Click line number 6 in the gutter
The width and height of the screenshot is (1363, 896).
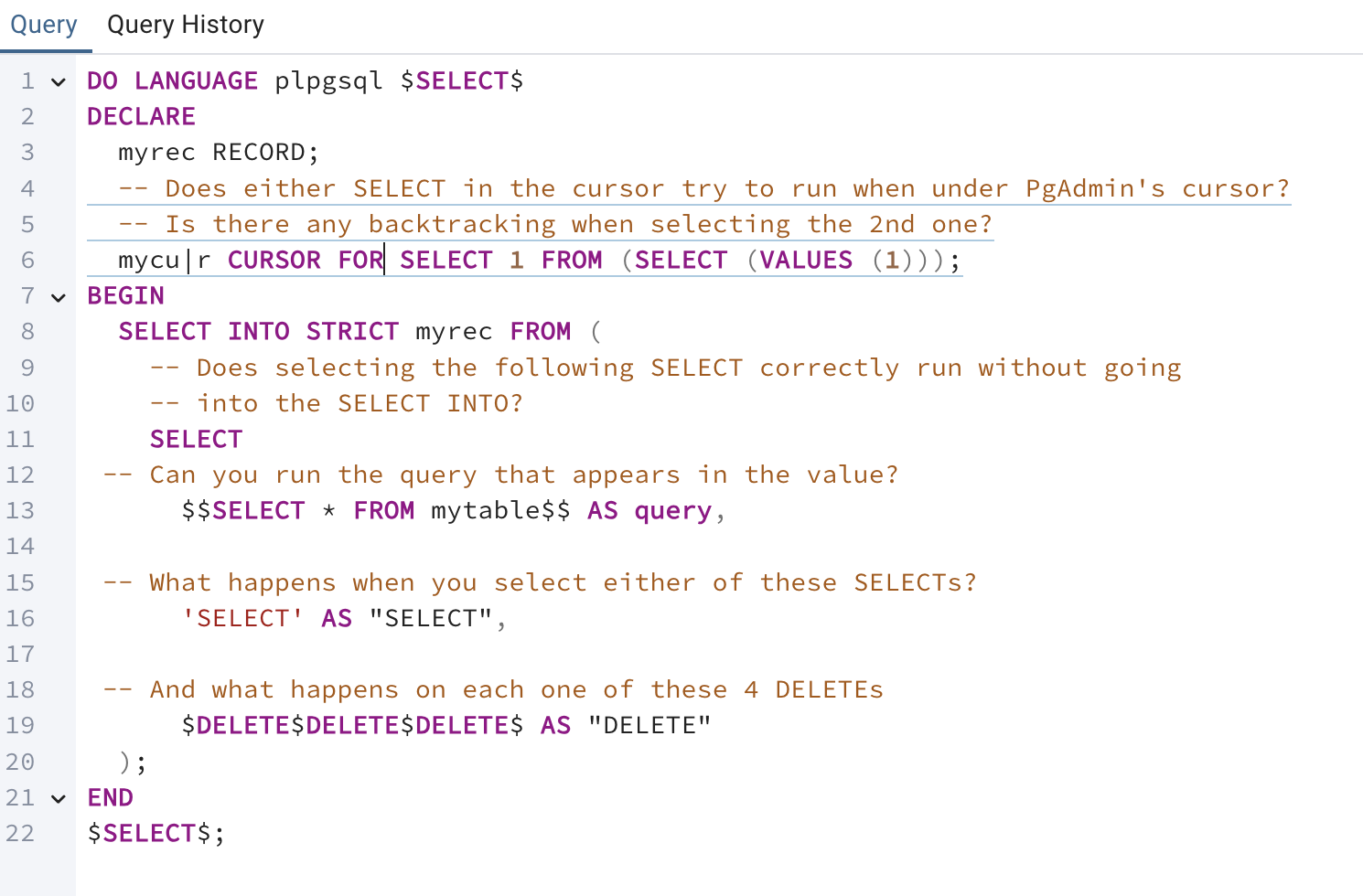pos(27,261)
